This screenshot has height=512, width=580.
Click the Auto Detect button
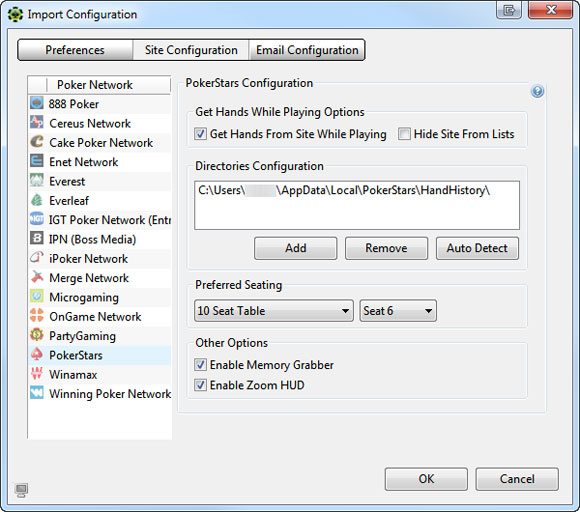click(x=477, y=248)
